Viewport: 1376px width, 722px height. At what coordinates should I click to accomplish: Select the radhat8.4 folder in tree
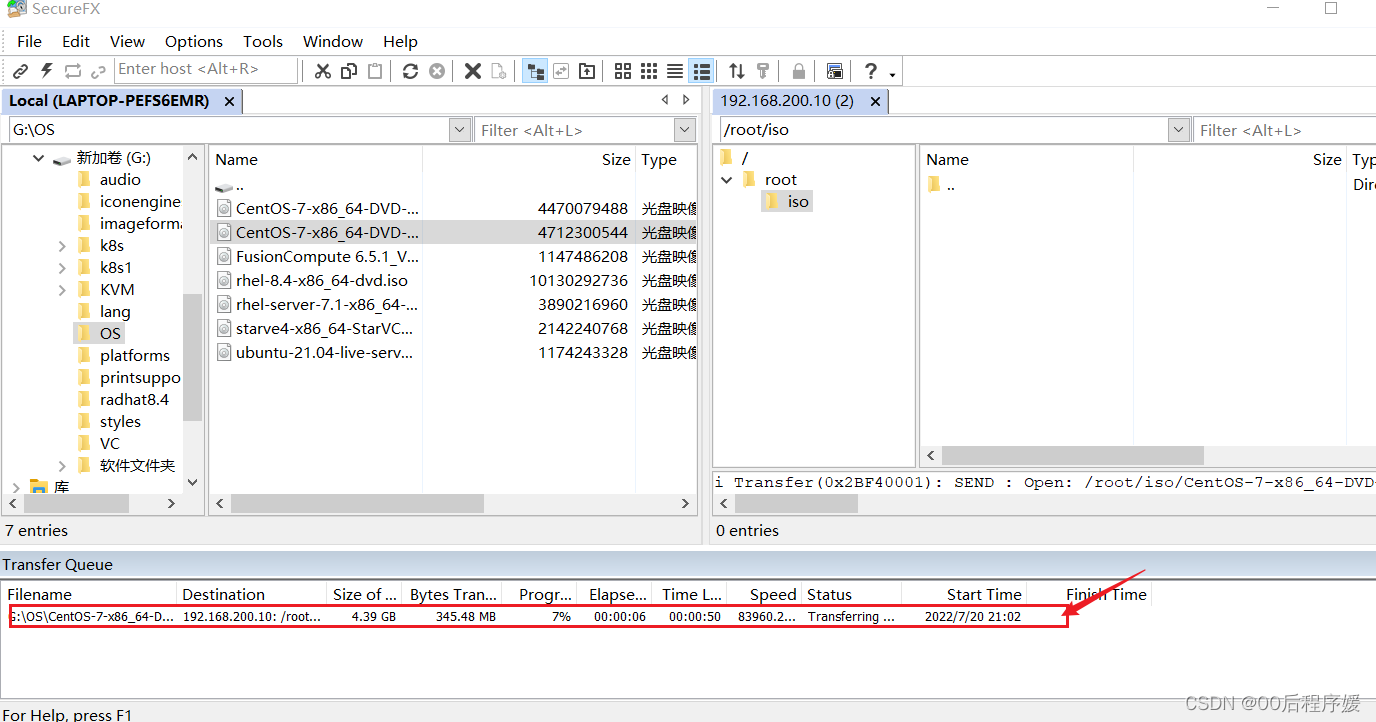click(134, 400)
